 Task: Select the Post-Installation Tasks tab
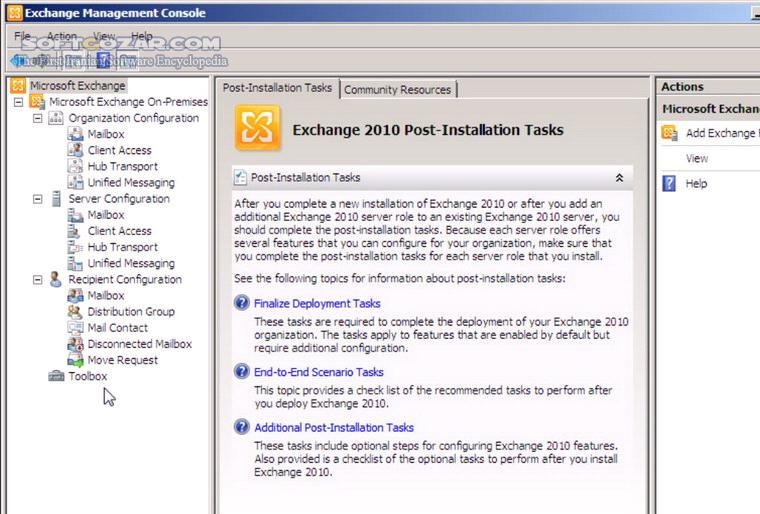(x=277, y=88)
